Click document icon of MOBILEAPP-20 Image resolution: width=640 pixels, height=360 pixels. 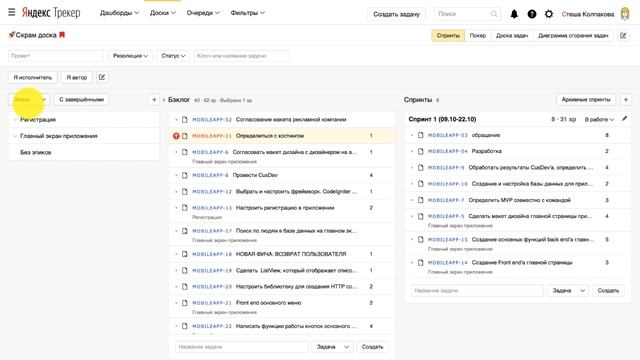(185, 287)
